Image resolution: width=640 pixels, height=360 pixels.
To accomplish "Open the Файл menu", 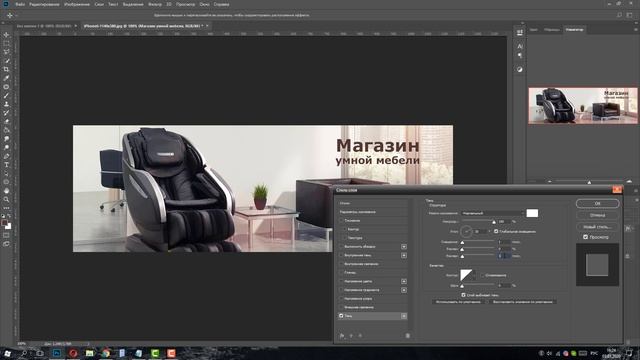I will click(20, 4).
